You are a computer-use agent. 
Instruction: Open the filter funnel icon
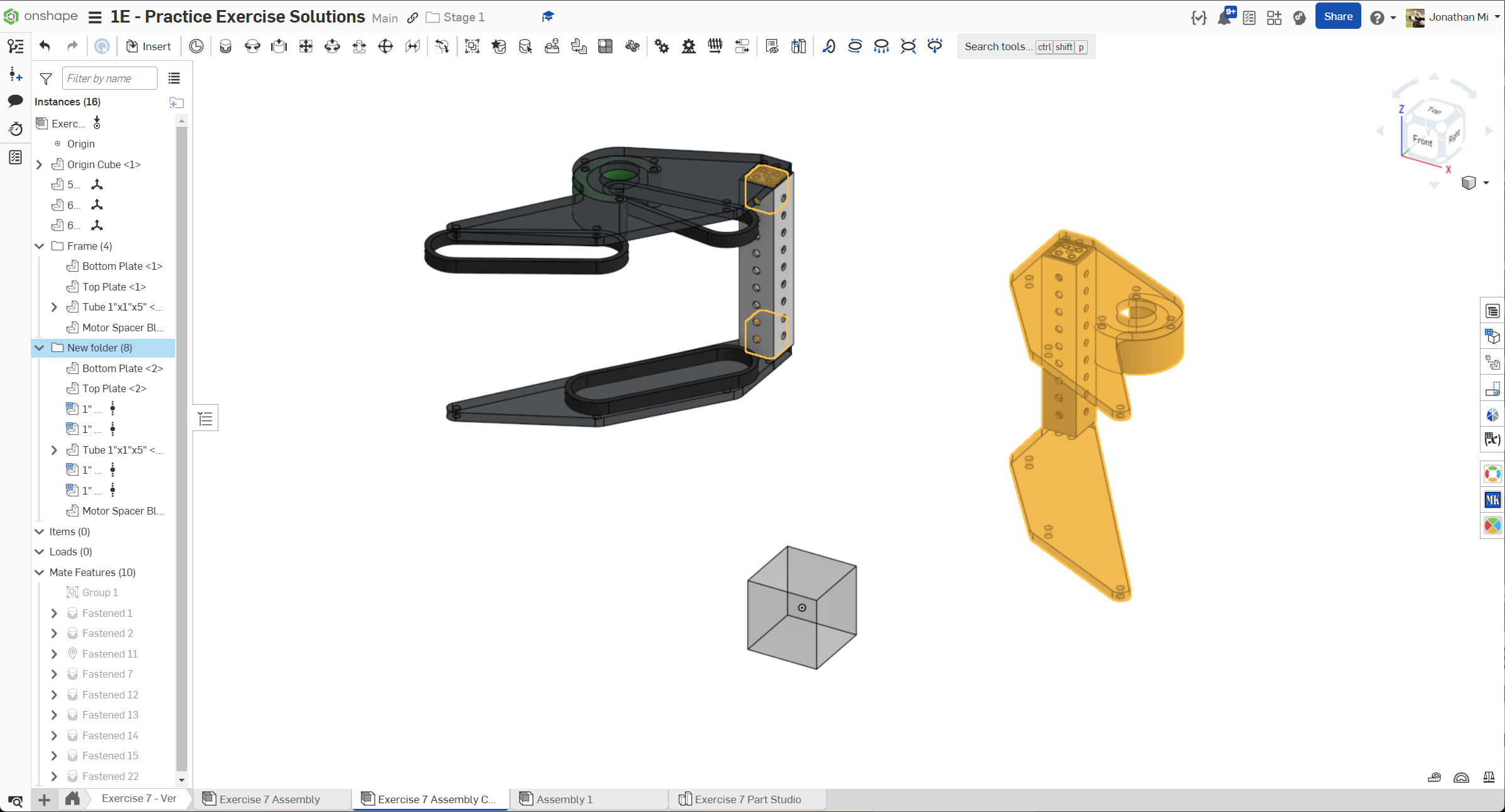(x=46, y=78)
